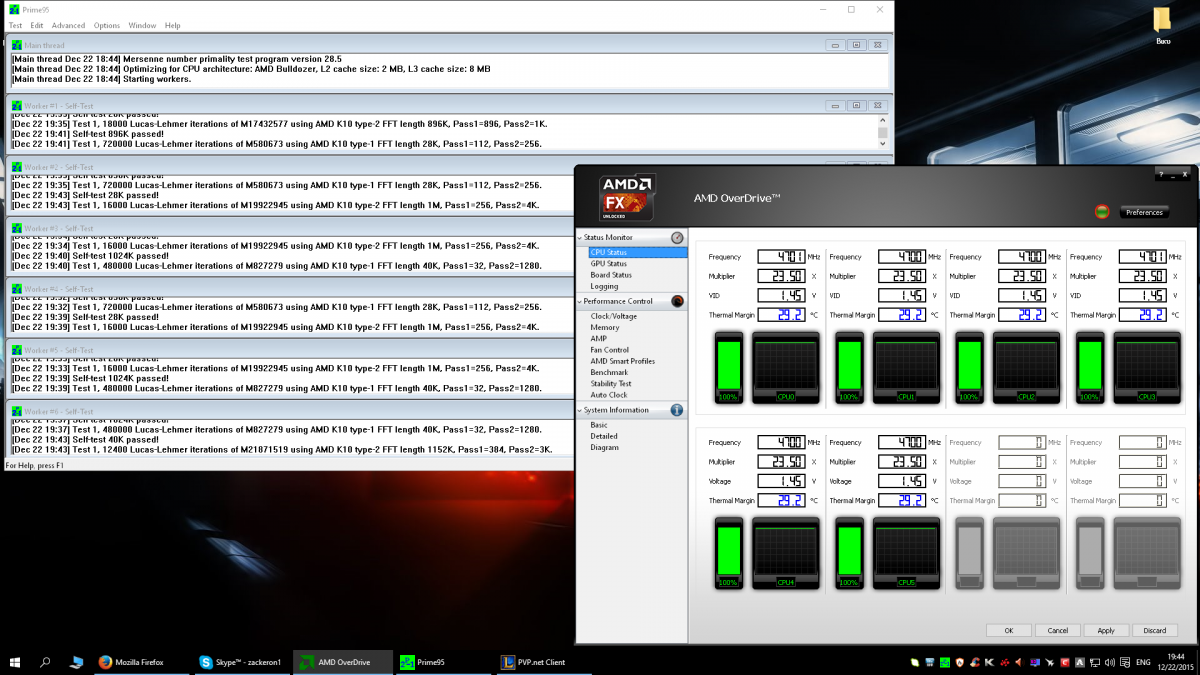Open the Diagram view
The image size is (1200, 675).
(605, 447)
